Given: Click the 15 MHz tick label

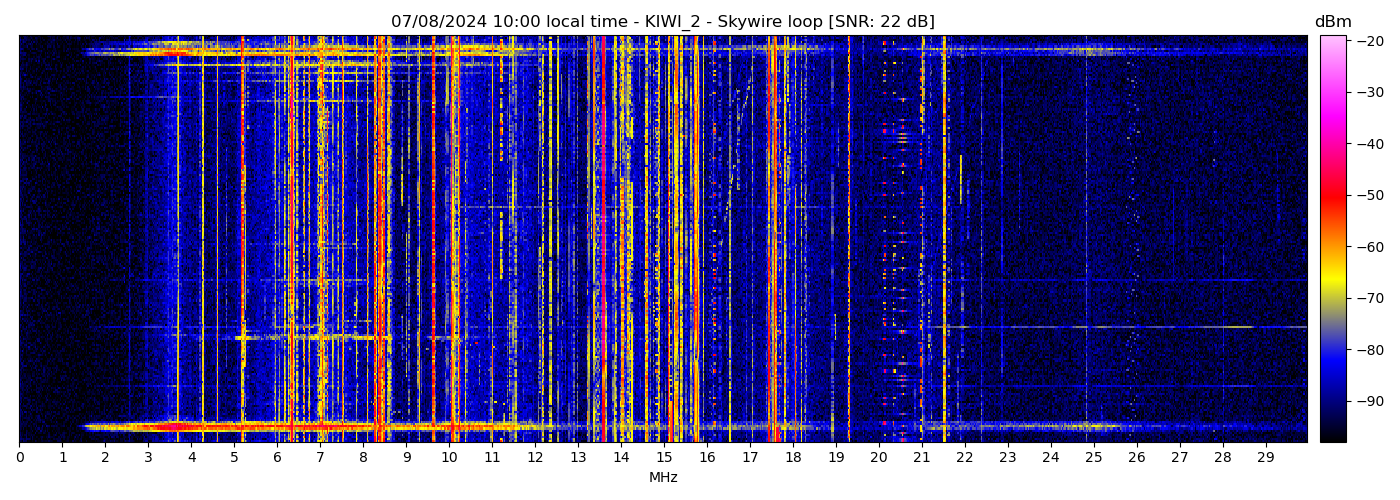Looking at the screenshot, I should (664, 458).
